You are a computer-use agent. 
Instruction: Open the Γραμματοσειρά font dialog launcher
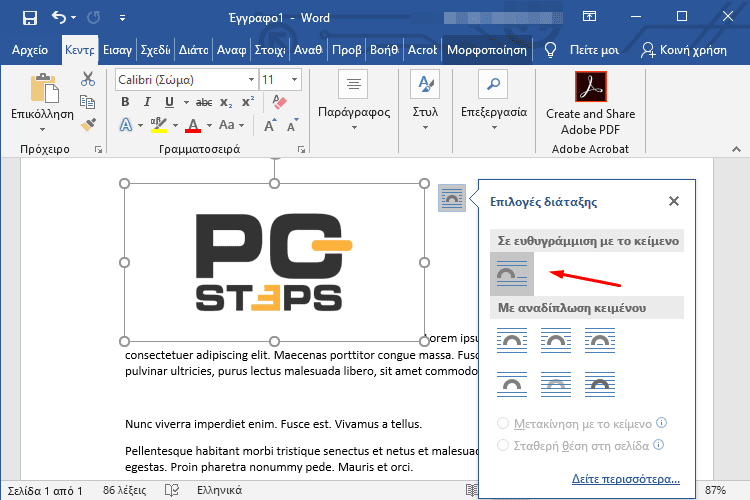(x=301, y=150)
